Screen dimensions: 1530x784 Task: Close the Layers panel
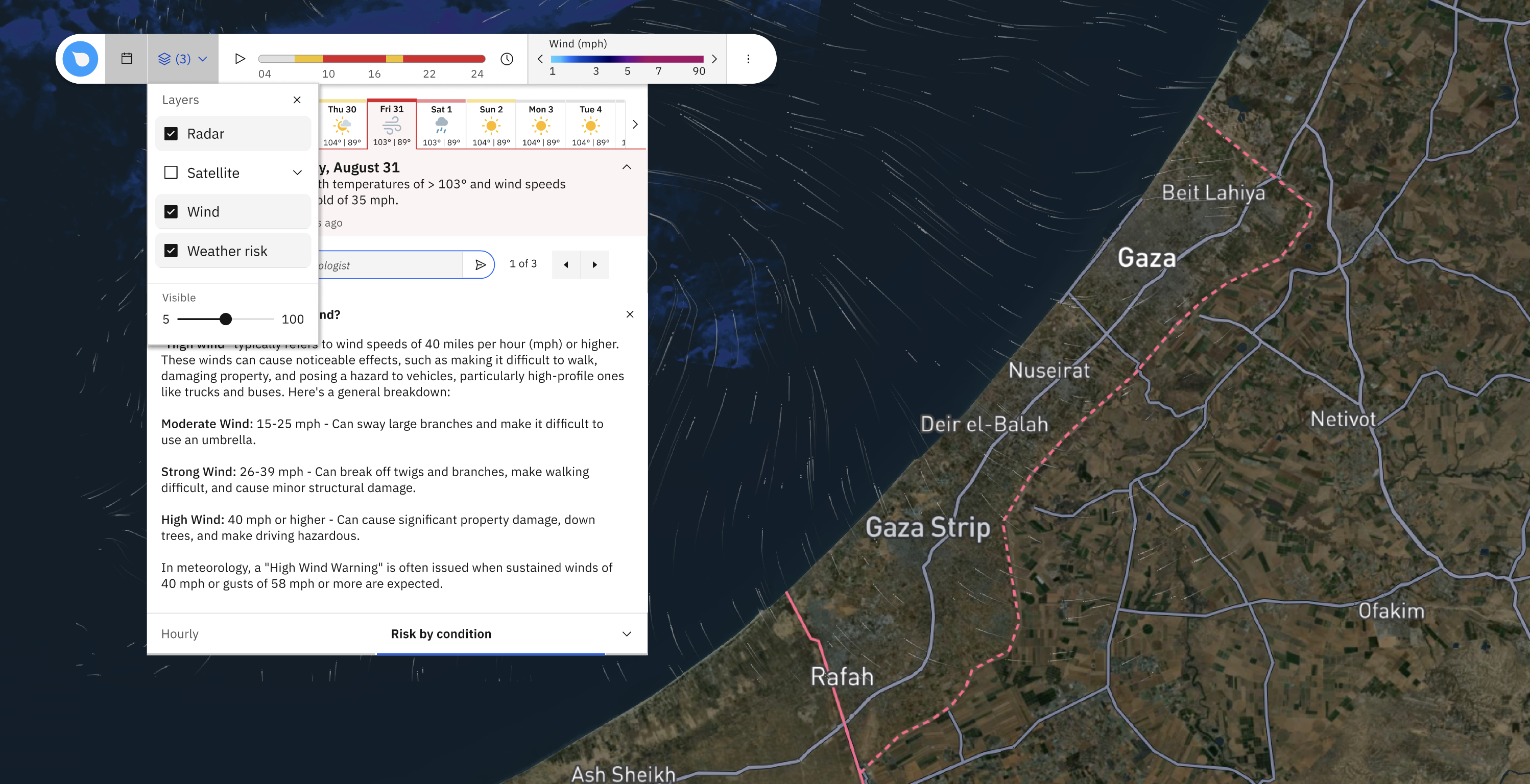[297, 100]
